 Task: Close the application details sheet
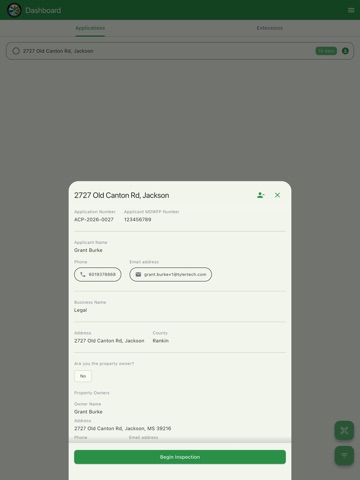[x=277, y=195]
